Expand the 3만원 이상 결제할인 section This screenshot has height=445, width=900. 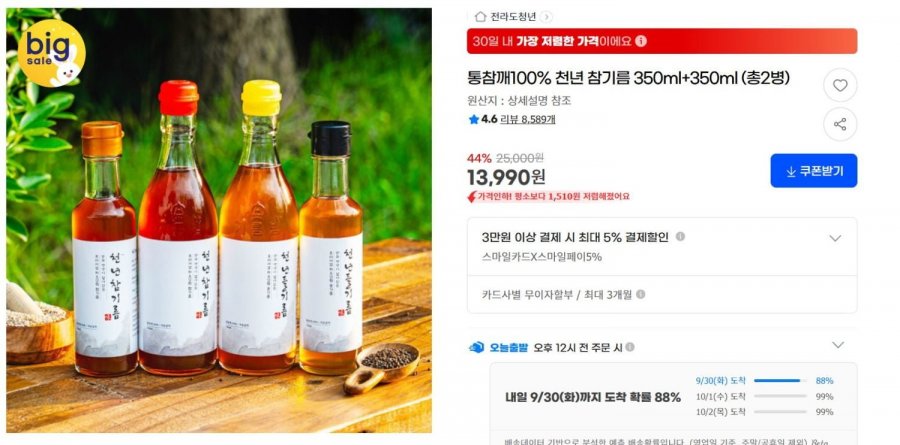[835, 238]
